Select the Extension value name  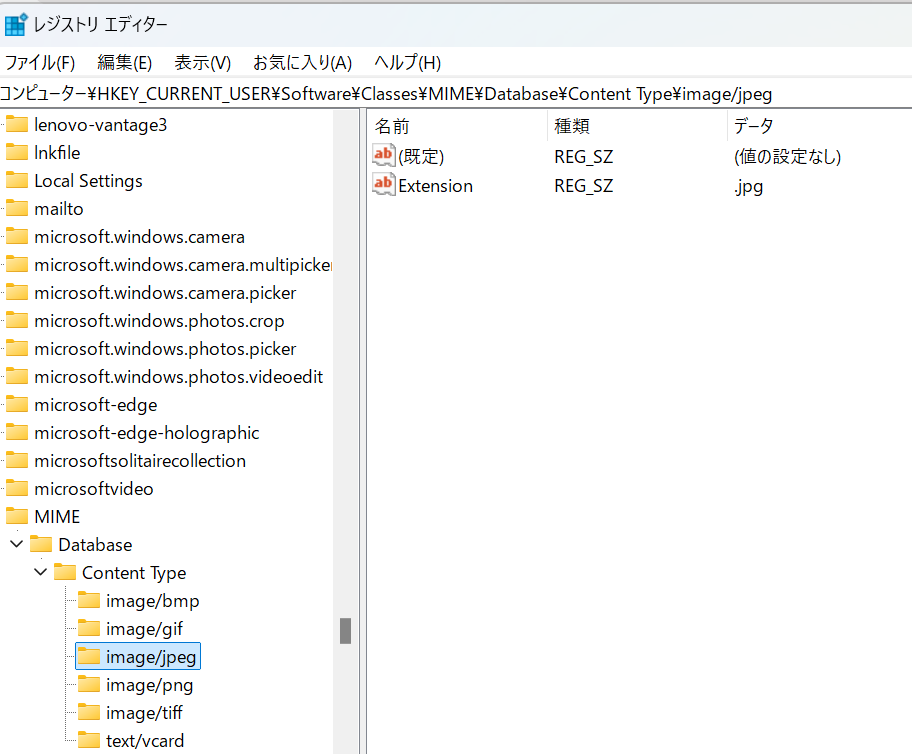point(436,186)
